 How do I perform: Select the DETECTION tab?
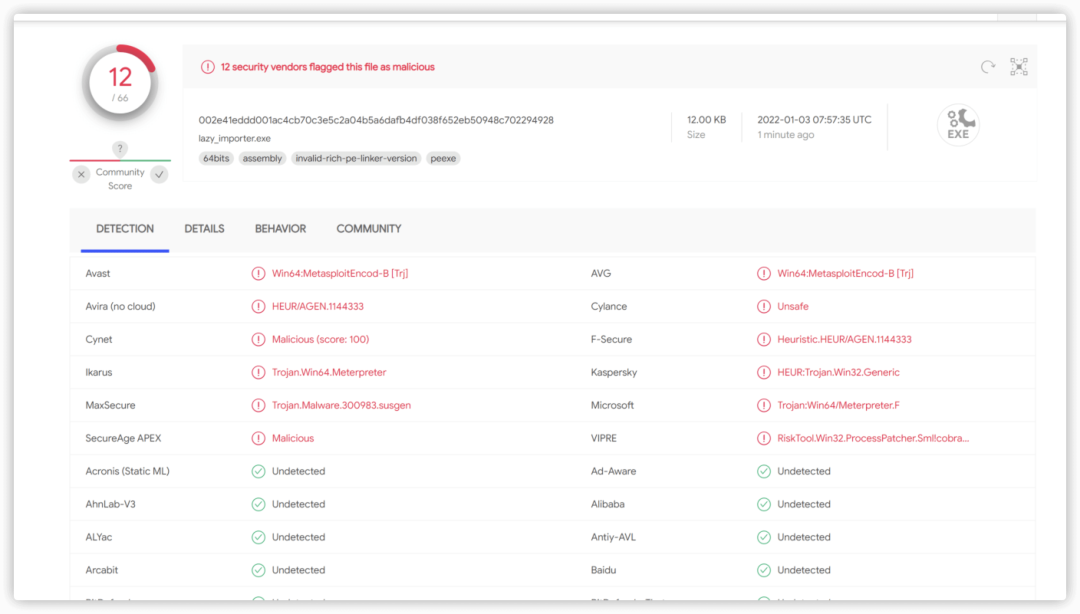pos(125,229)
